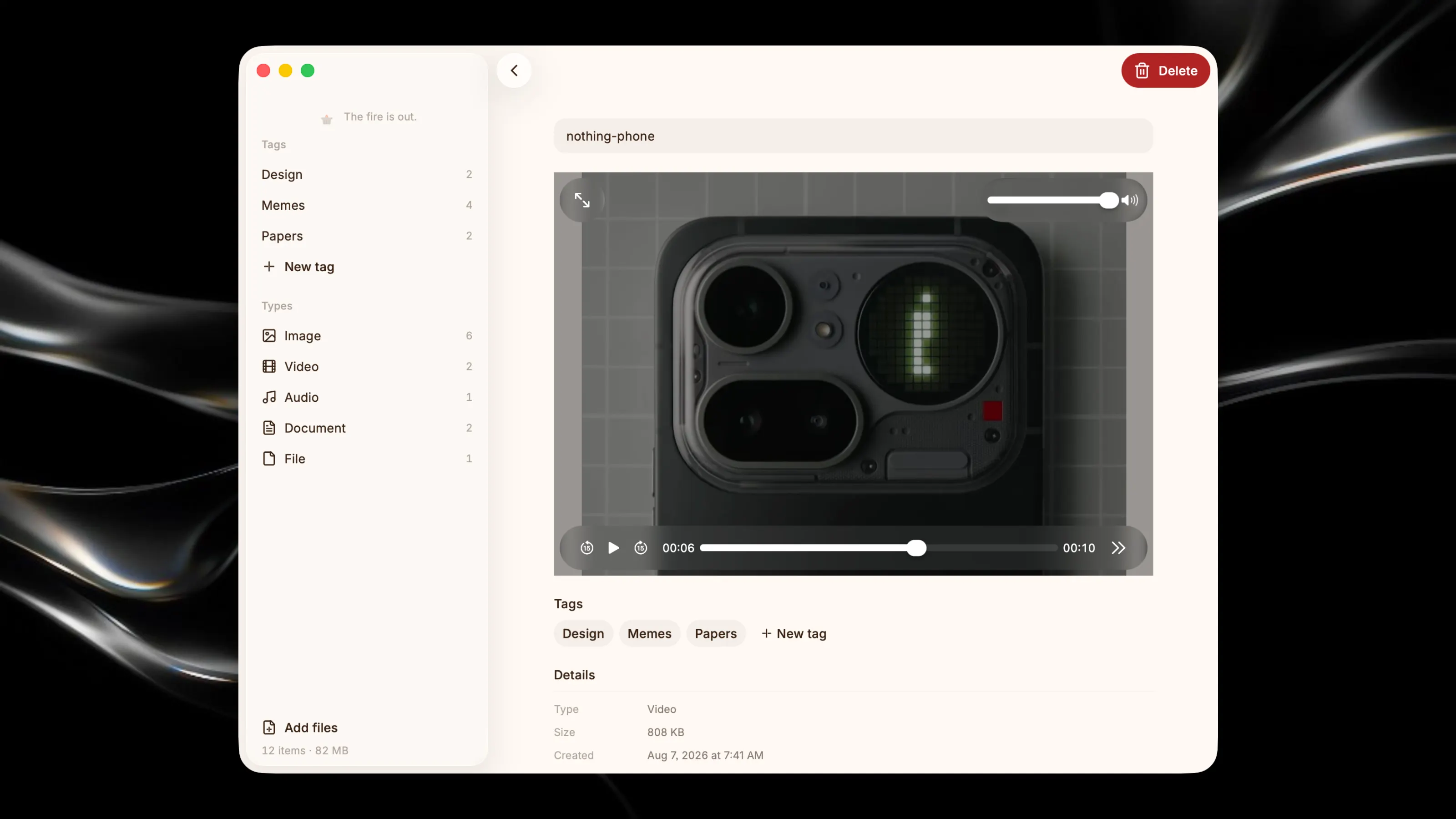Toggle the Papers tag chip
This screenshot has width=1456, height=819.
[716, 634]
